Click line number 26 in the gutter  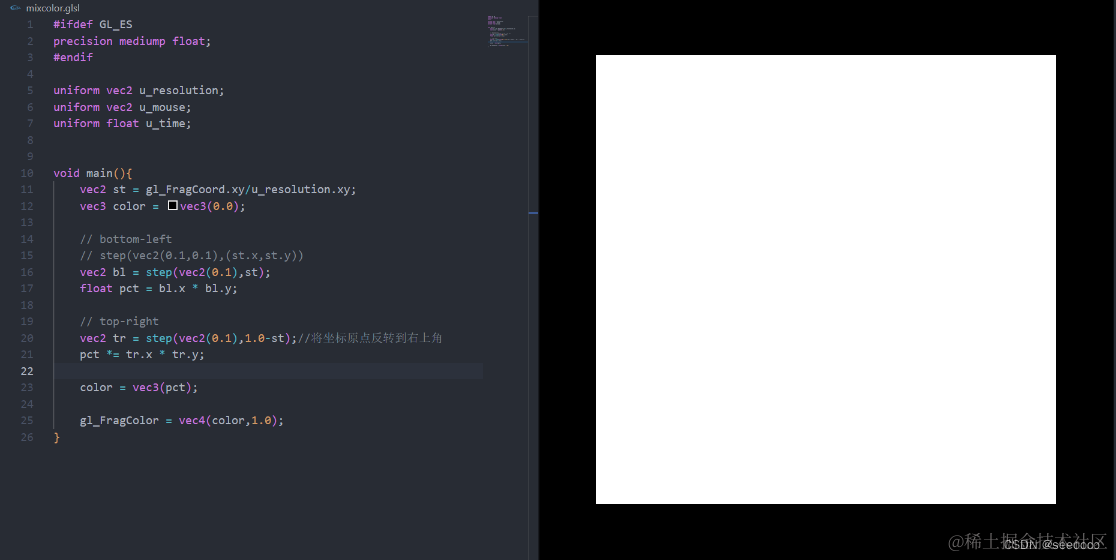click(27, 437)
